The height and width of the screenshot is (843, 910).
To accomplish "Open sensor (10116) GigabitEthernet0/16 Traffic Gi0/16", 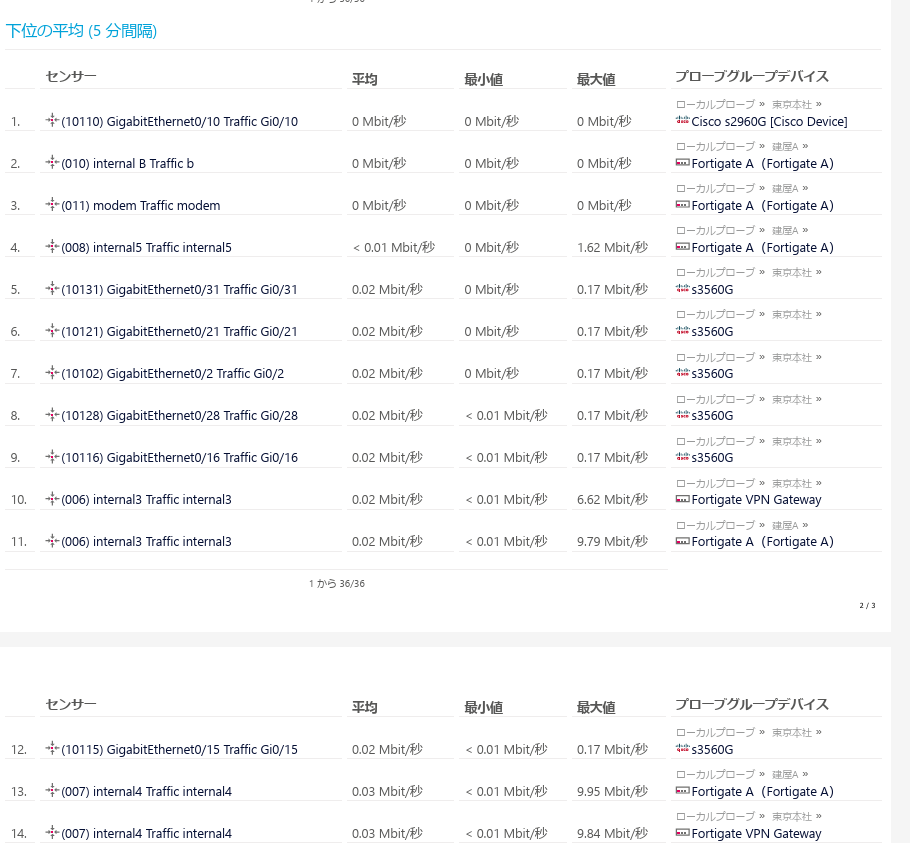I will coord(179,457).
